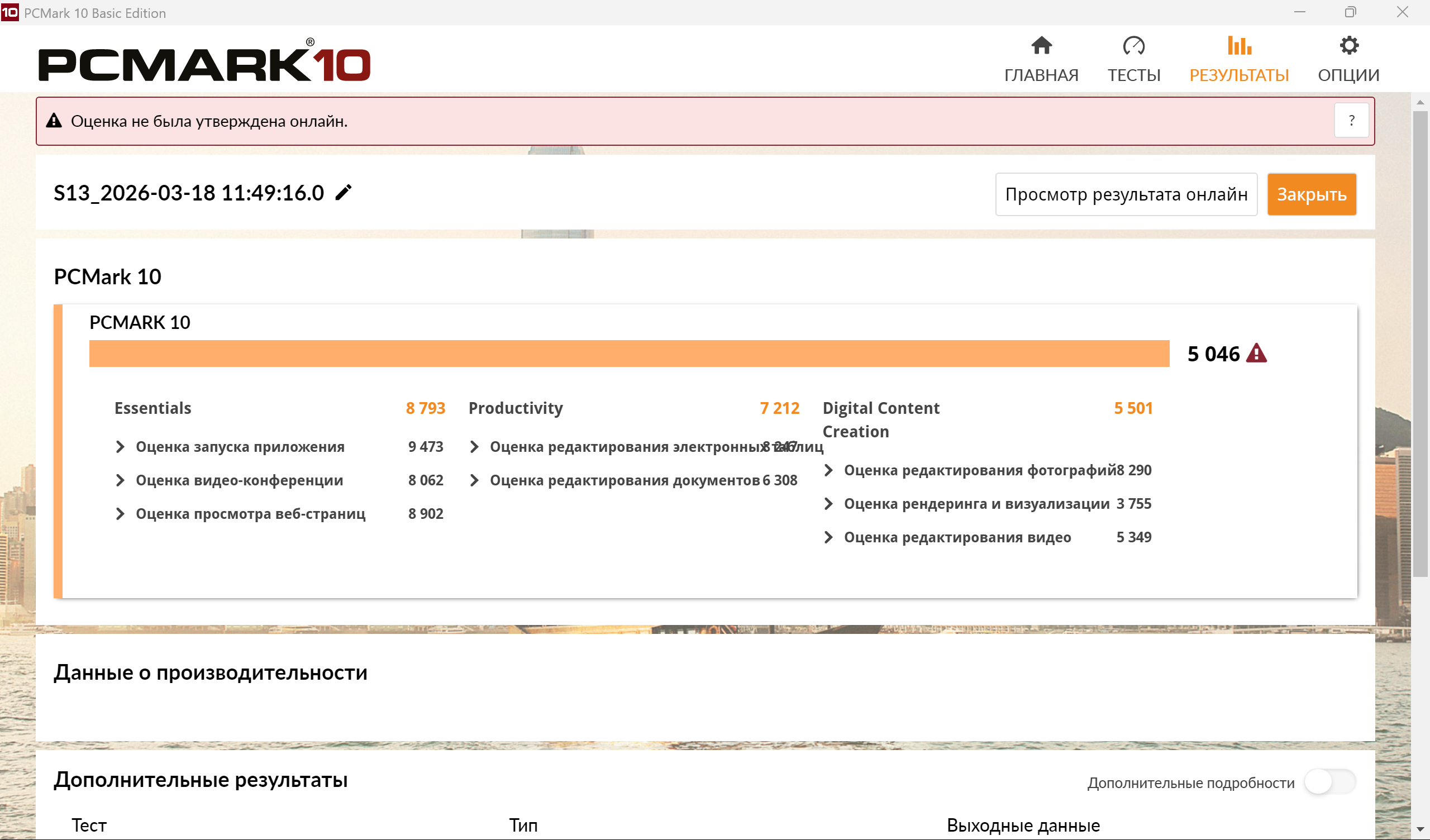The height and width of the screenshot is (840, 1430).
Task: Expand Оценка просмотра веб-страниц
Action: pos(120,514)
